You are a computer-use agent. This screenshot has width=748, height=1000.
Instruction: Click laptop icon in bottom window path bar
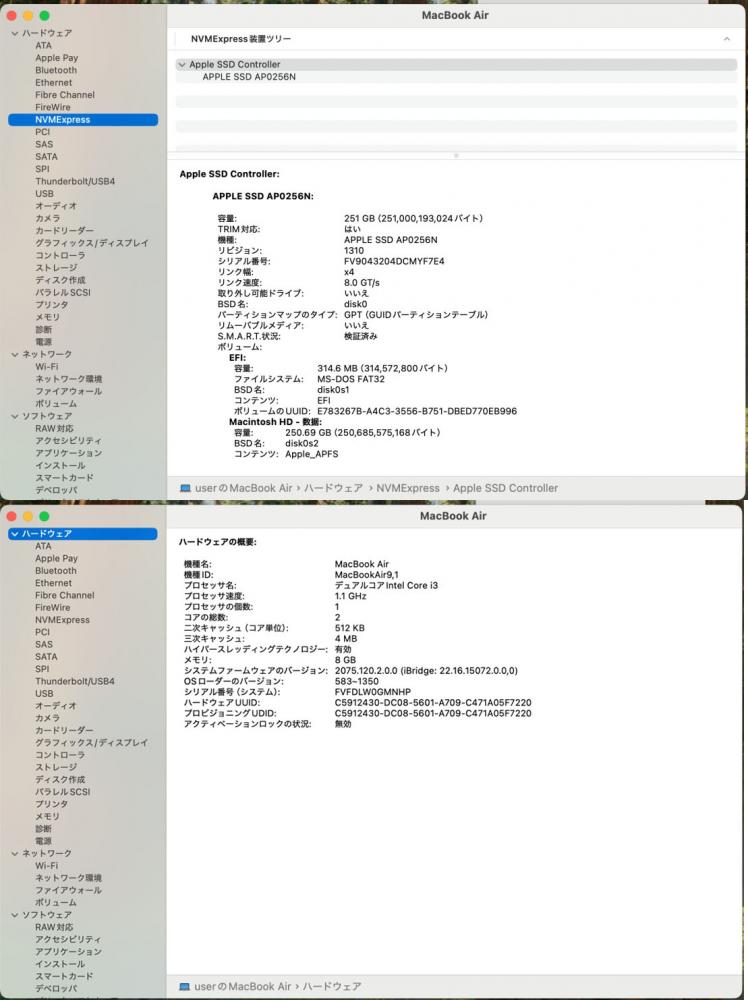pyautogui.click(x=185, y=987)
